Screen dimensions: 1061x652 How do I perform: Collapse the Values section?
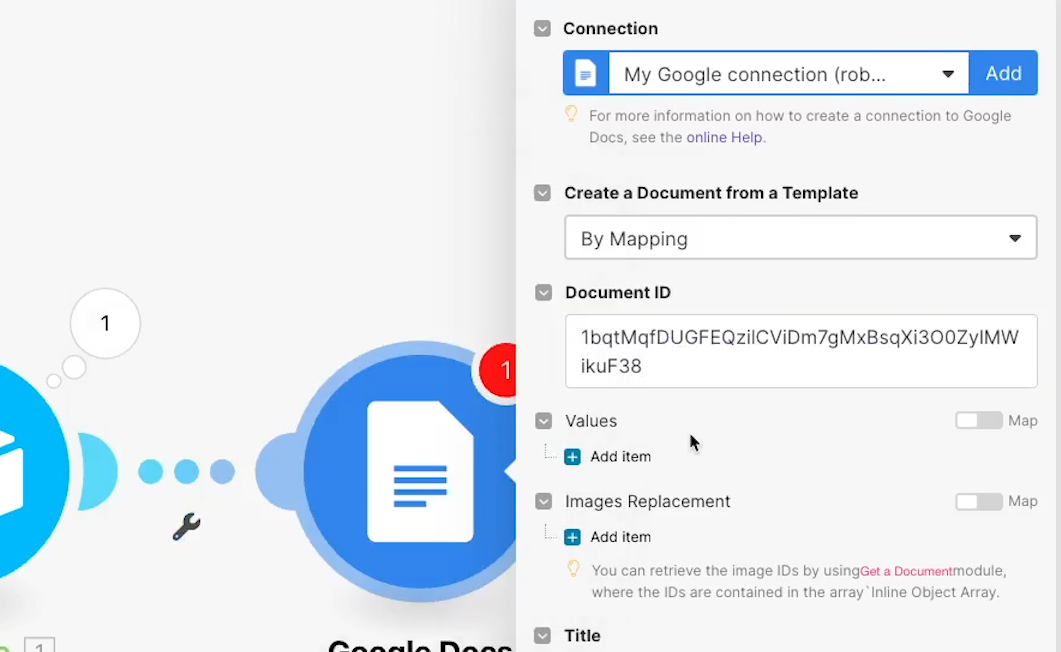pos(543,421)
